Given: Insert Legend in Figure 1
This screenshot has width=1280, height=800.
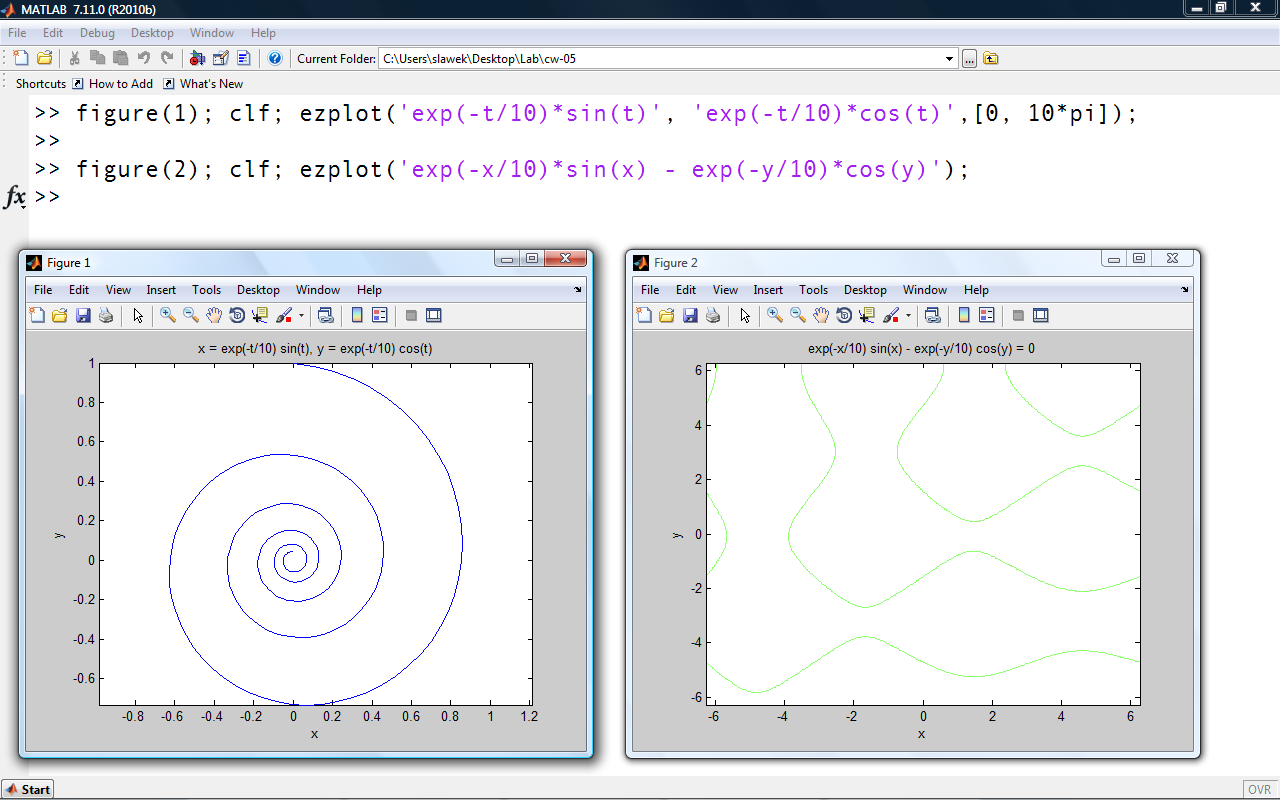Looking at the screenshot, I should pyautogui.click(x=380, y=316).
